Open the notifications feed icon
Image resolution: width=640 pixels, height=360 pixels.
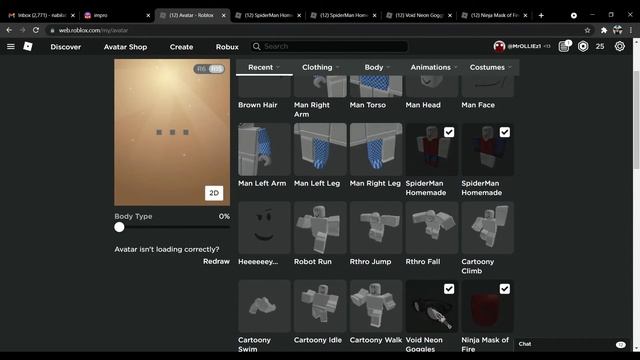pos(564,46)
